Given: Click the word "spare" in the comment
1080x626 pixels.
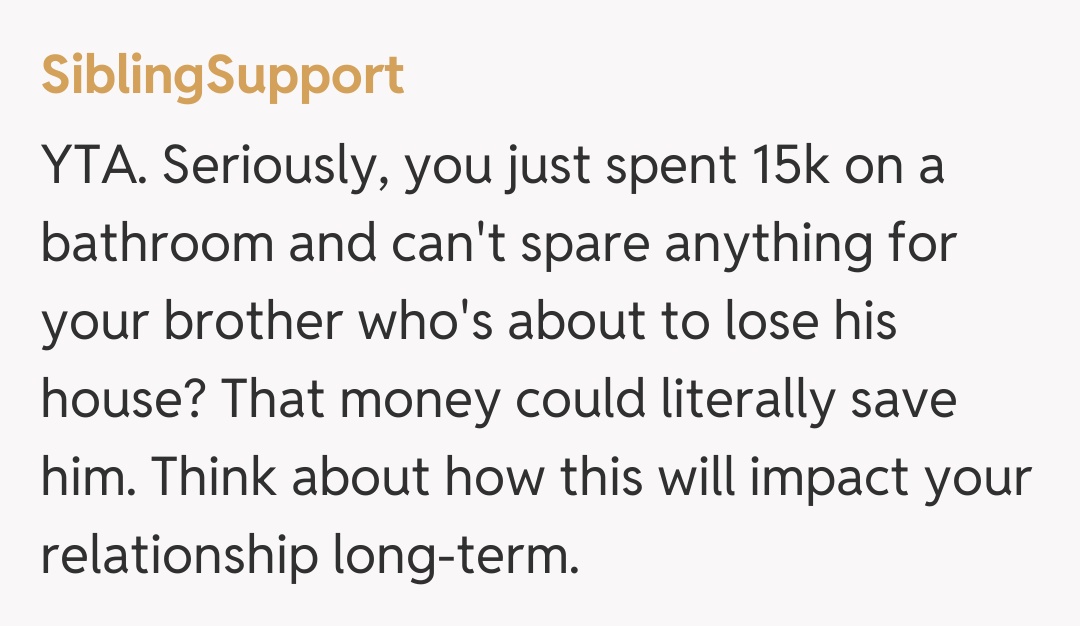Looking at the screenshot, I should pyautogui.click(x=592, y=245).
